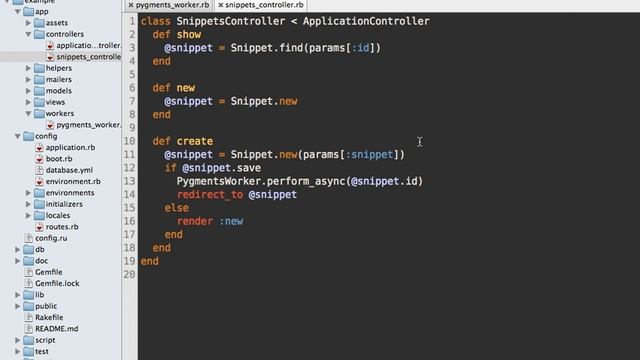Image resolution: width=640 pixels, height=360 pixels.
Task: Click the assets folder icon
Action: pos(39,23)
